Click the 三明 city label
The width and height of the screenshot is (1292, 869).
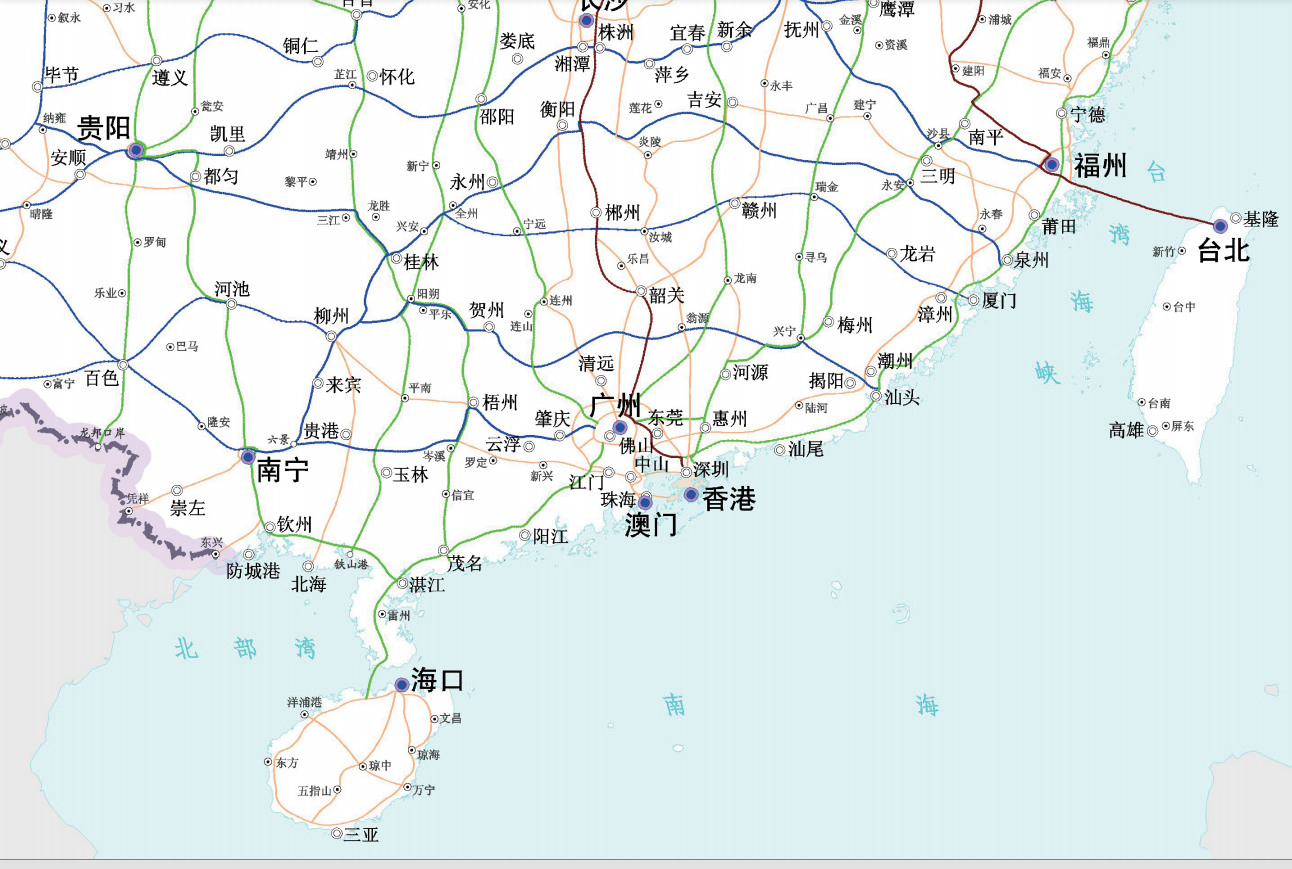(x=938, y=175)
